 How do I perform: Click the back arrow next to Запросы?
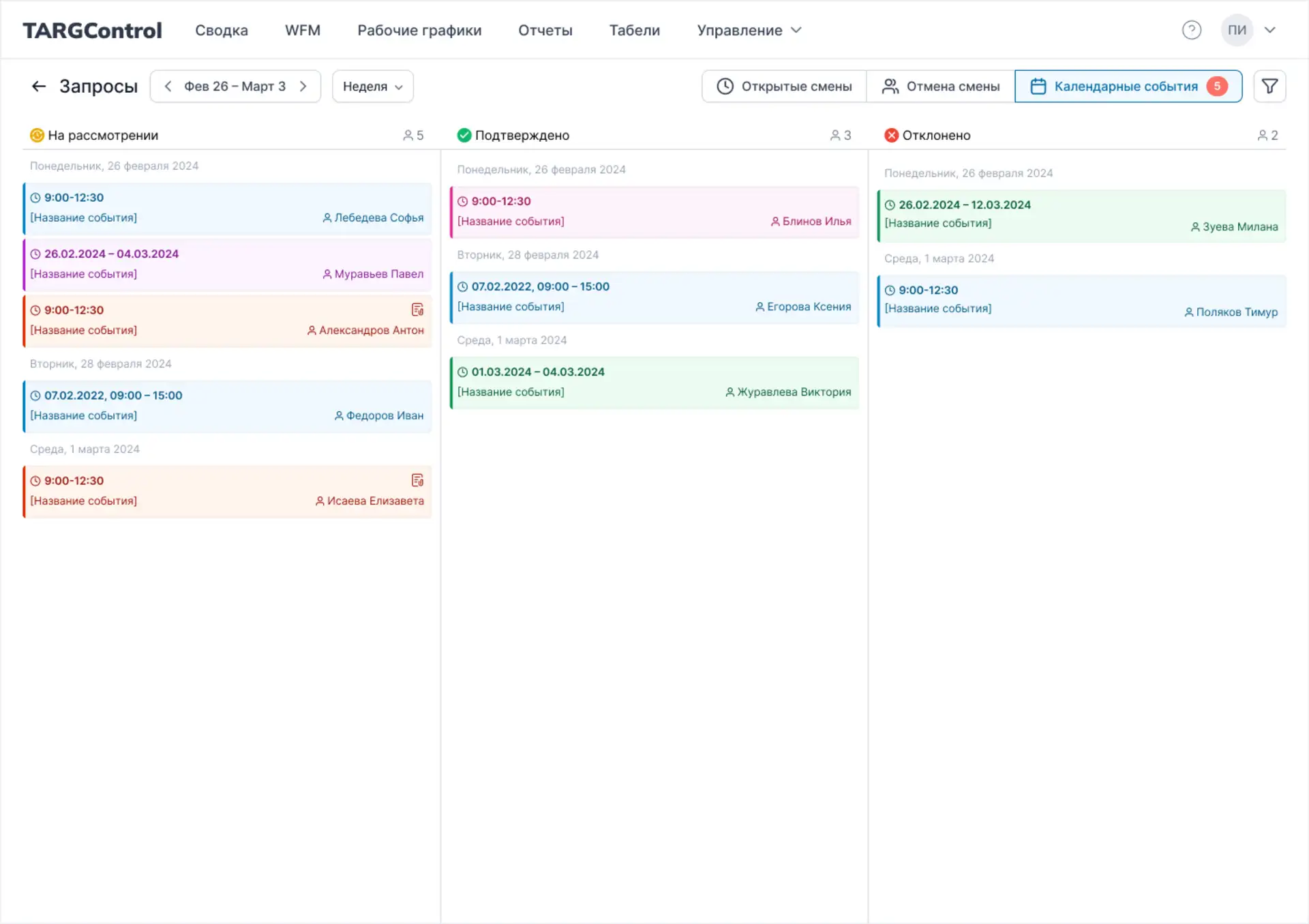pyautogui.click(x=39, y=87)
